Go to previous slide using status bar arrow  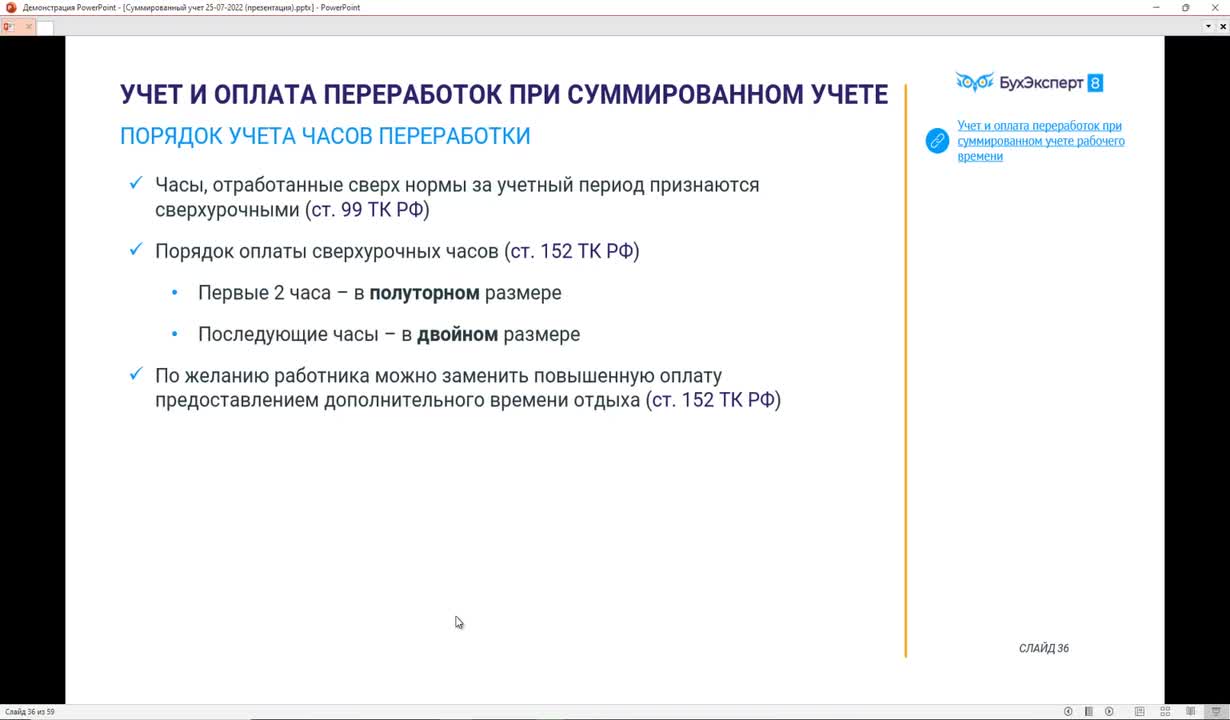click(1068, 711)
